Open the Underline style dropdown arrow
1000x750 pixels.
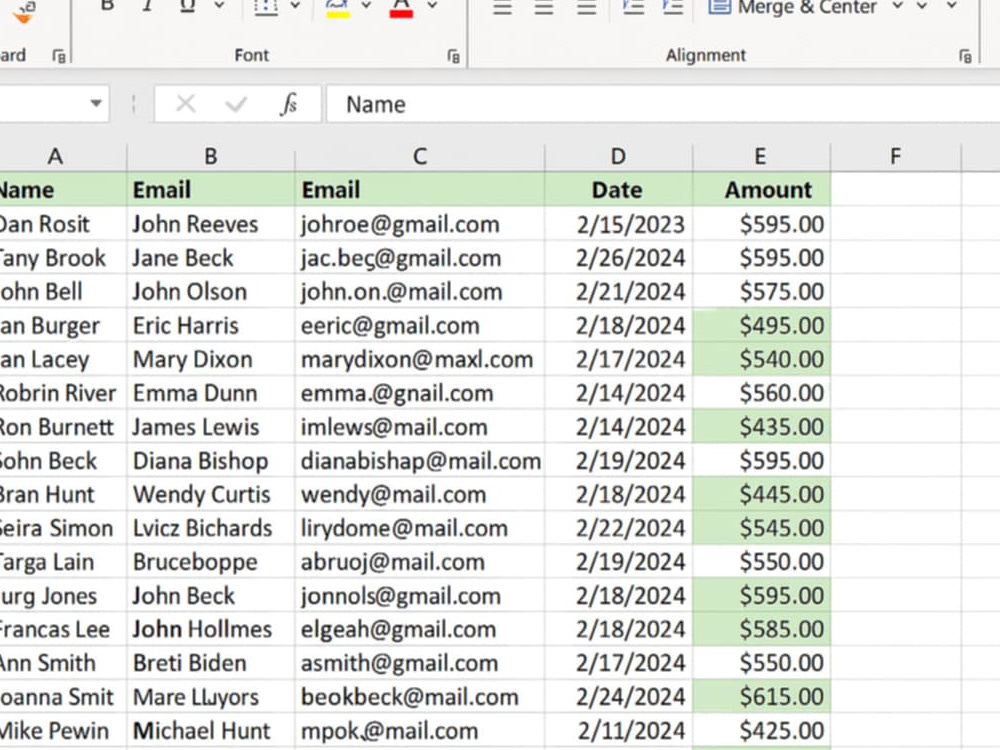219,6
